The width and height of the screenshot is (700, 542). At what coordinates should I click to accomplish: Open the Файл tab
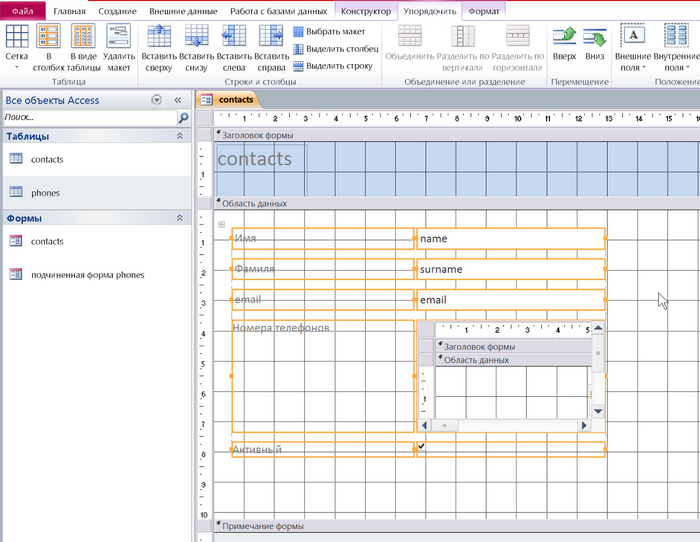(x=23, y=11)
